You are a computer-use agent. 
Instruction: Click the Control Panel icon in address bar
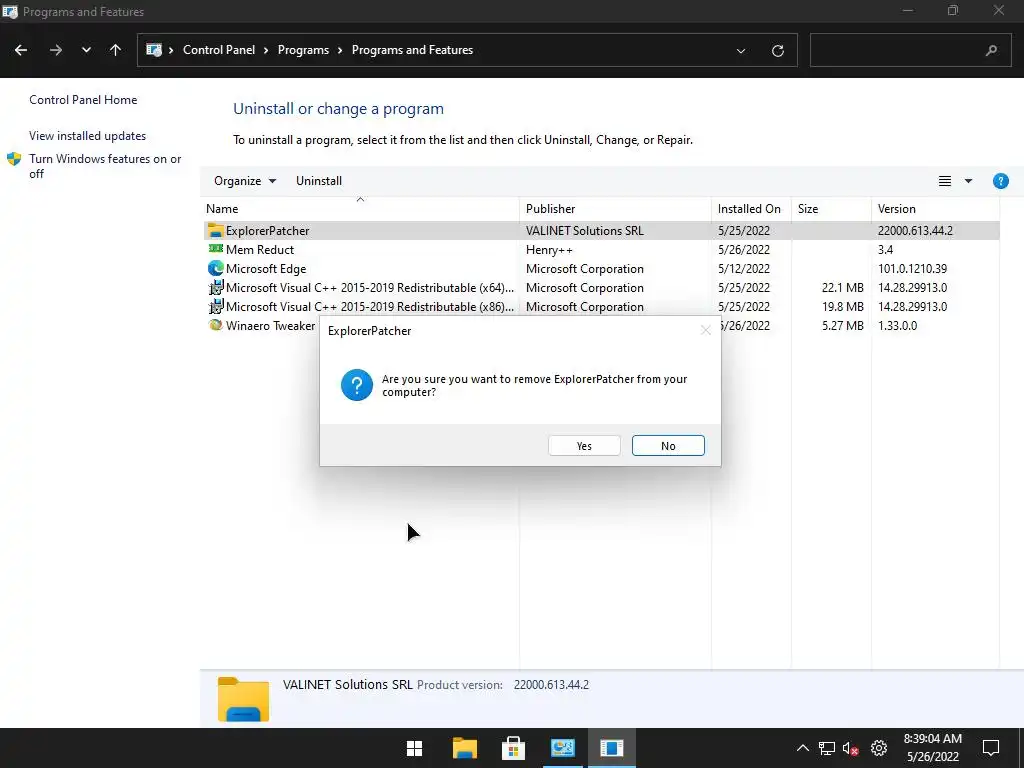tap(154, 50)
